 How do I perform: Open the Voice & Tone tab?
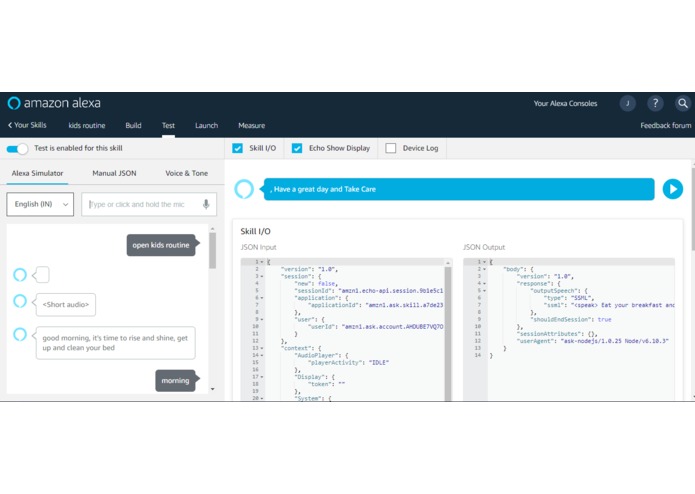tap(187, 173)
